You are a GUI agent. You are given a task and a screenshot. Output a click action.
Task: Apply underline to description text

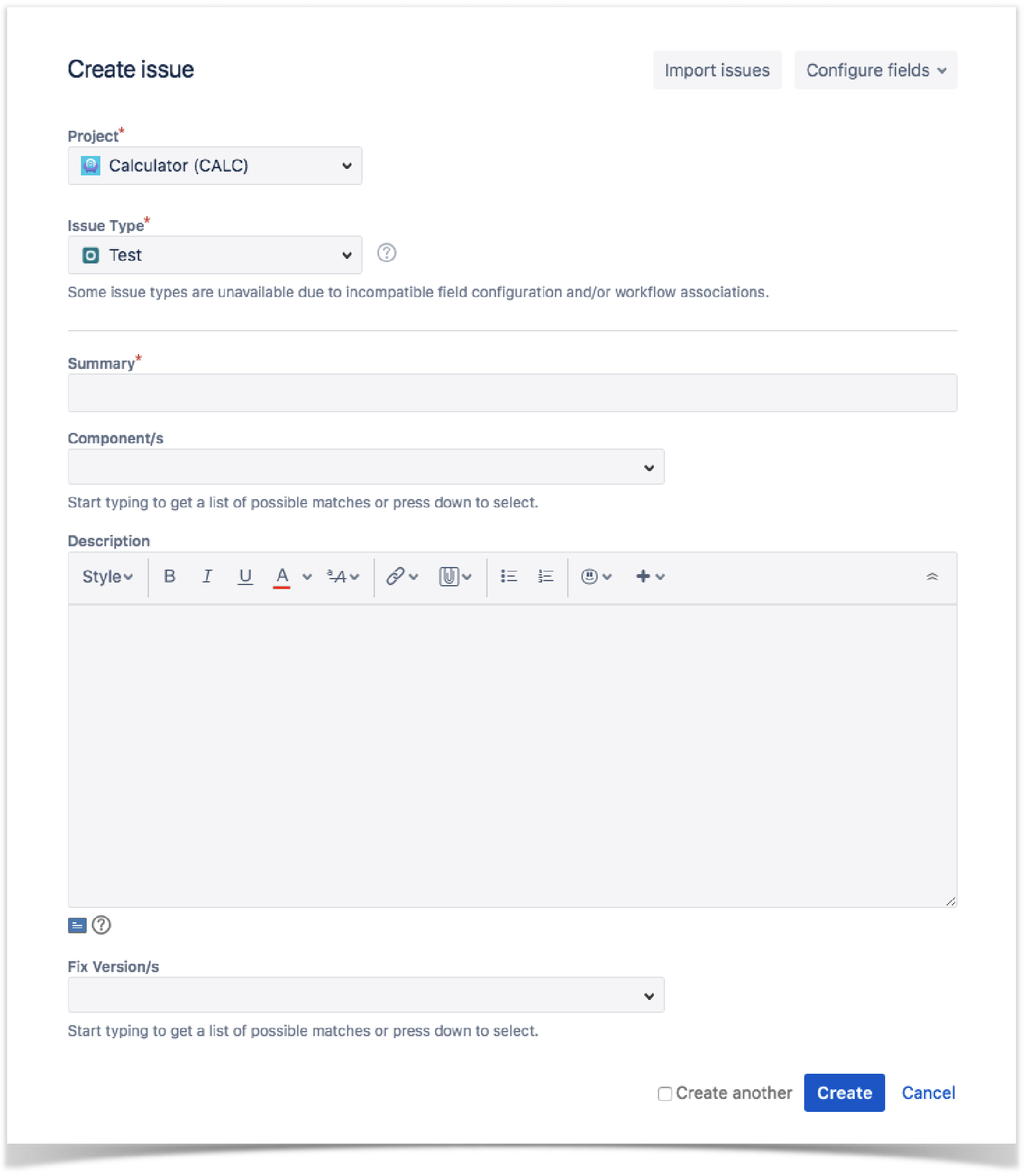[x=245, y=576]
